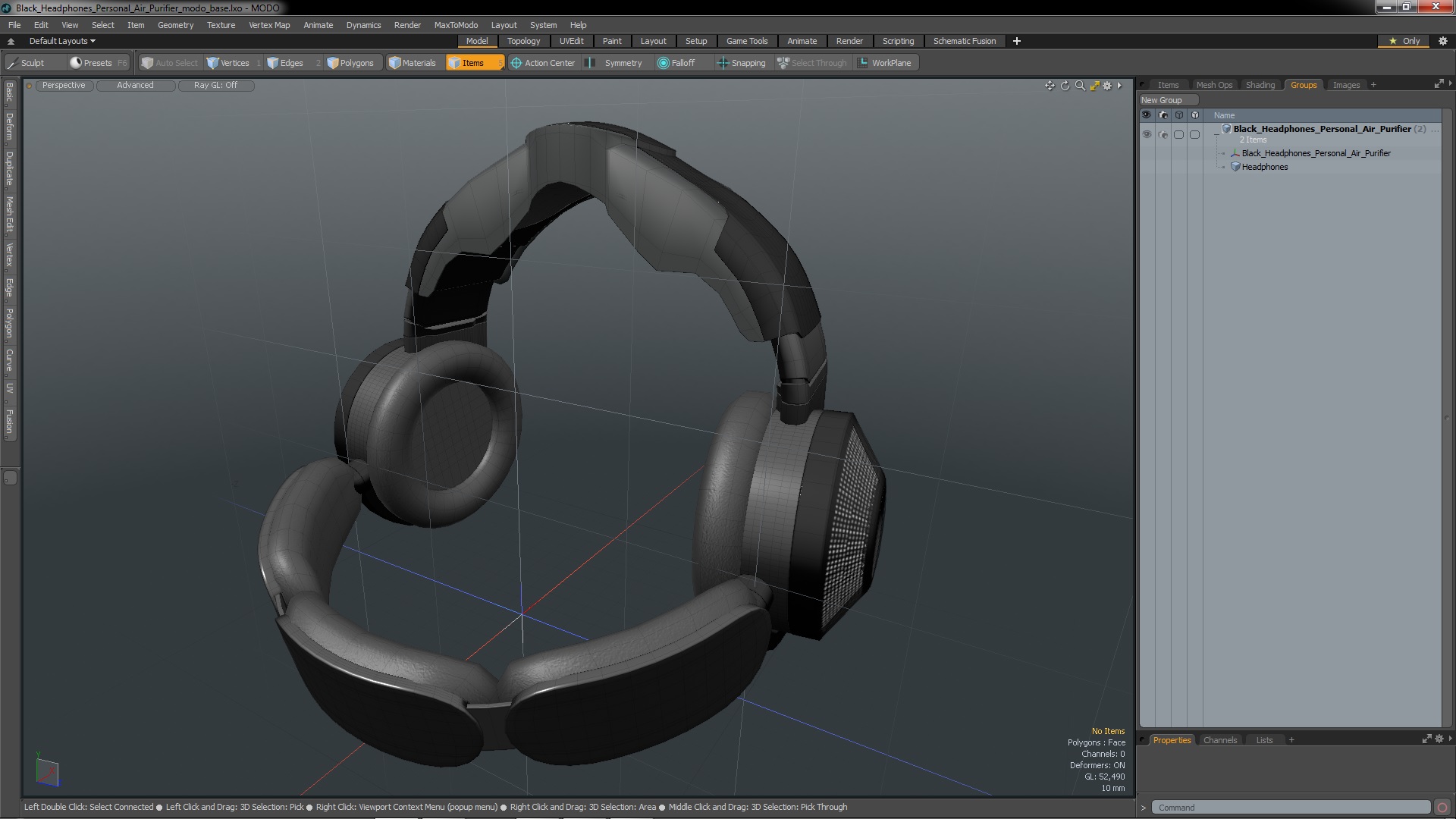The width and height of the screenshot is (1456, 819).
Task: Open the Perspective view type dropdown
Action: tap(64, 85)
